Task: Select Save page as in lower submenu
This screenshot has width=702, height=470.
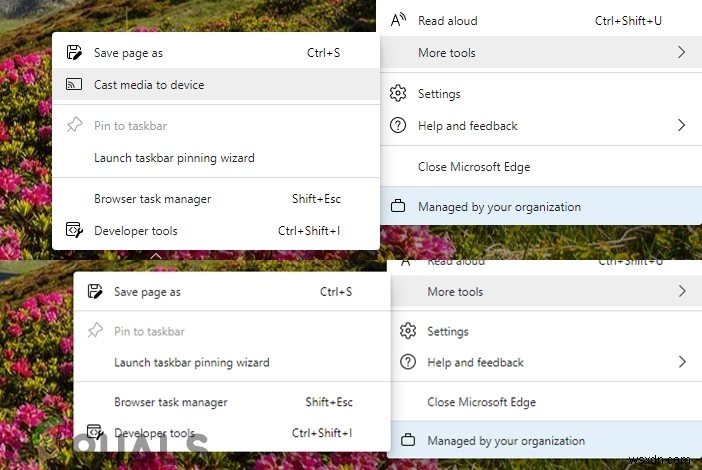Action: pos(147,292)
